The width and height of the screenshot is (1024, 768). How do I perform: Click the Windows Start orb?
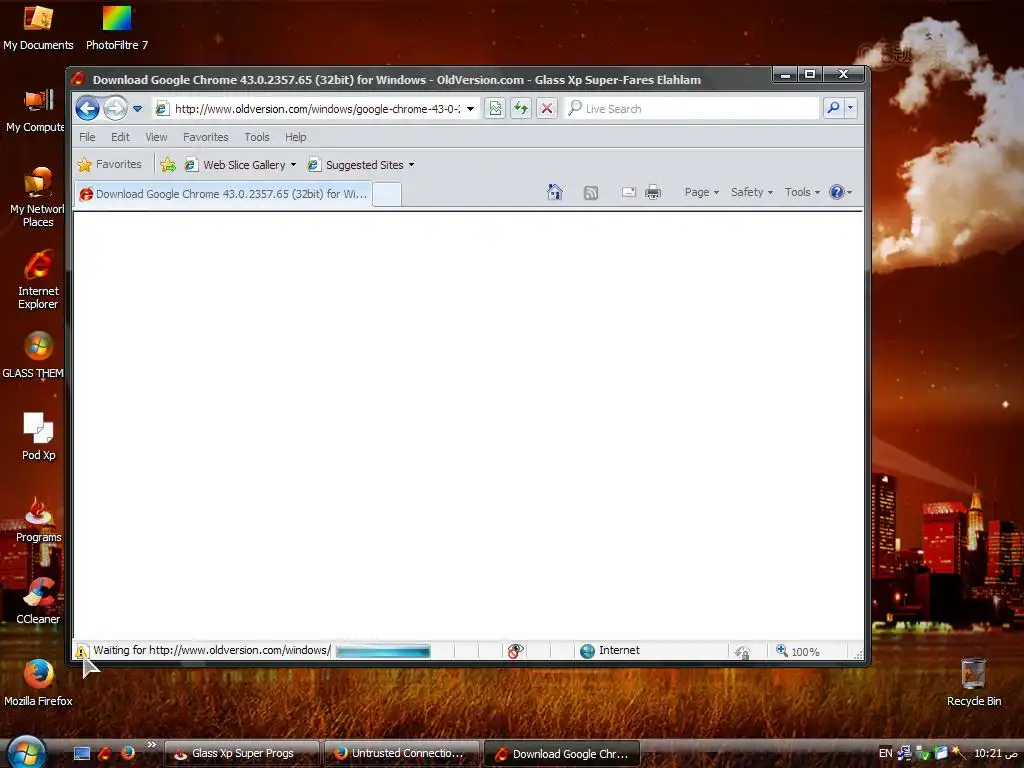(27, 752)
